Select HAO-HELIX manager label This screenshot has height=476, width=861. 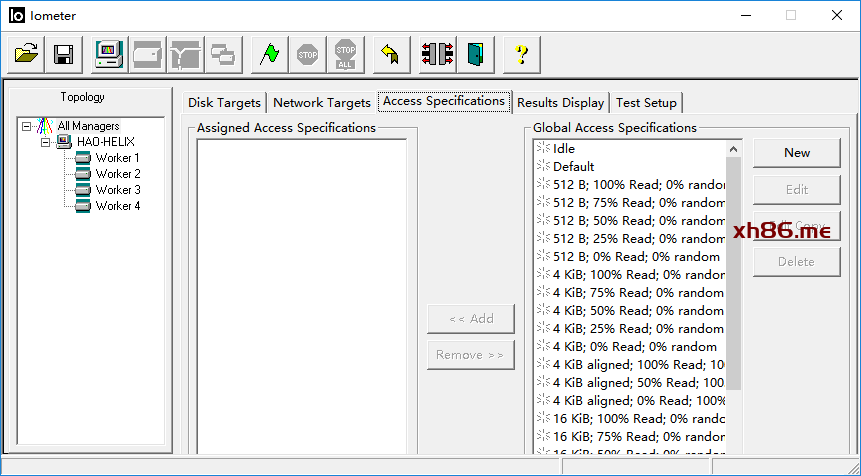[x=105, y=142]
